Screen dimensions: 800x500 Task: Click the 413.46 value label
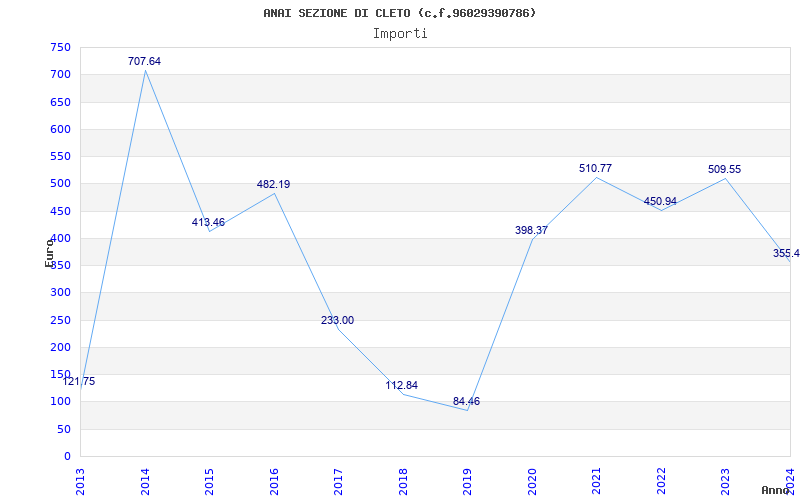[x=208, y=222]
